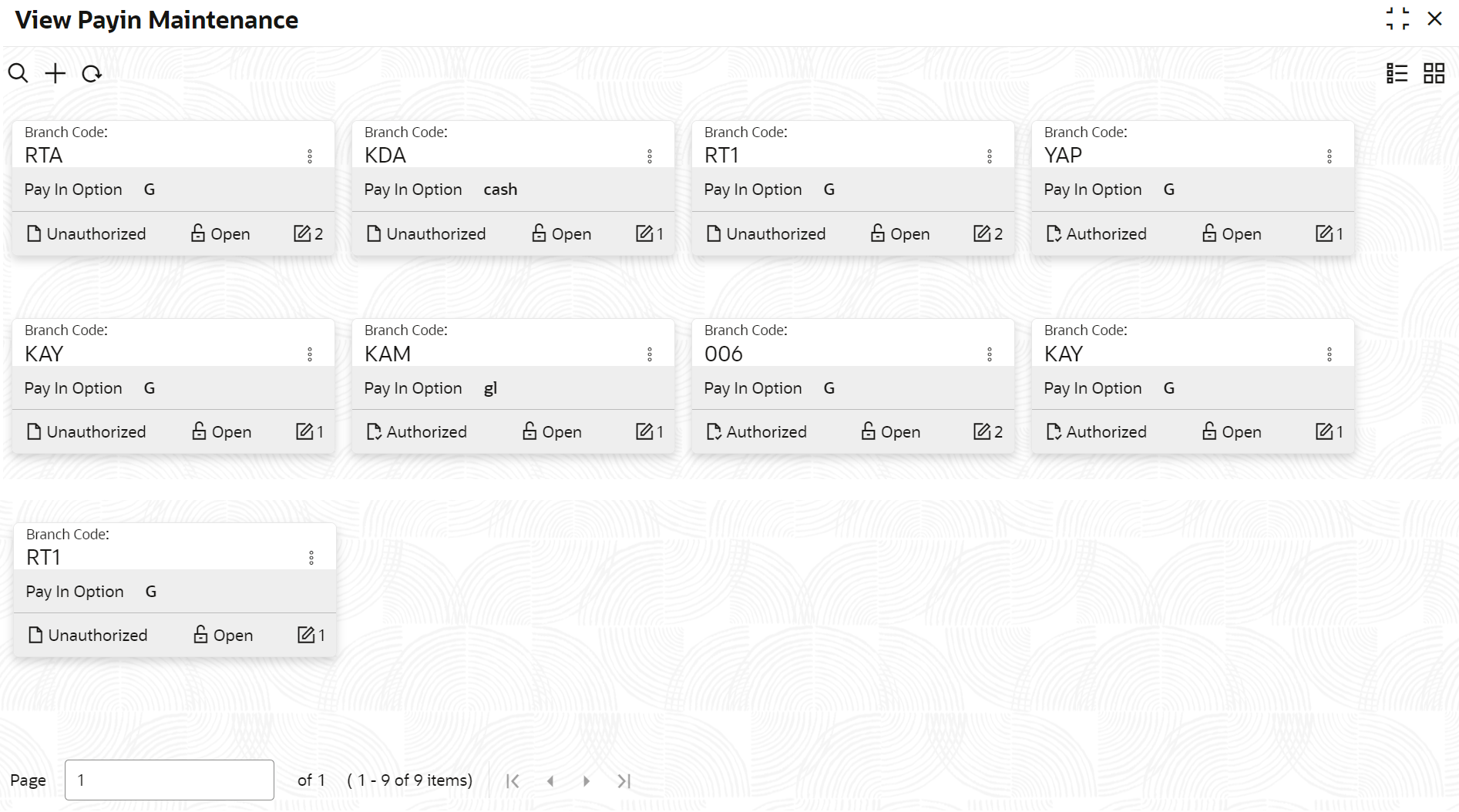The width and height of the screenshot is (1459, 812).
Task: Jump to the last page
Action: pyautogui.click(x=624, y=781)
